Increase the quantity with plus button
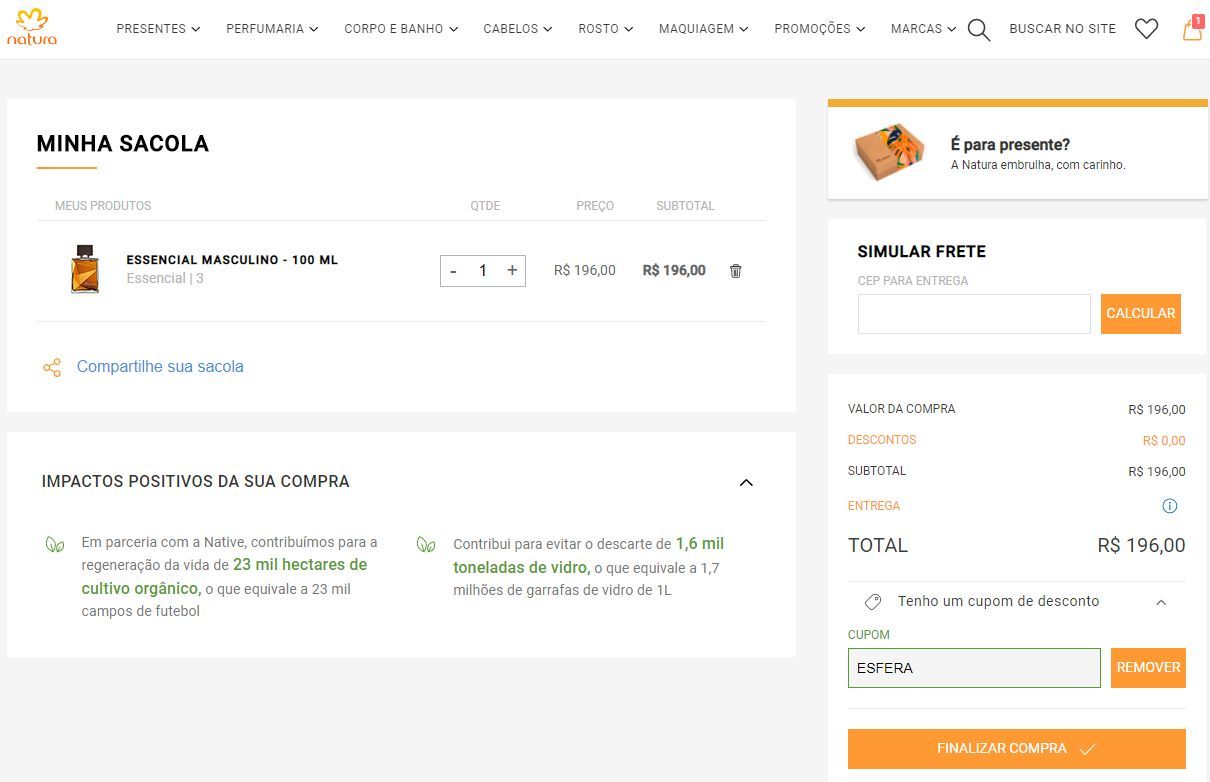Image resolution: width=1210 pixels, height=782 pixels. coord(512,270)
